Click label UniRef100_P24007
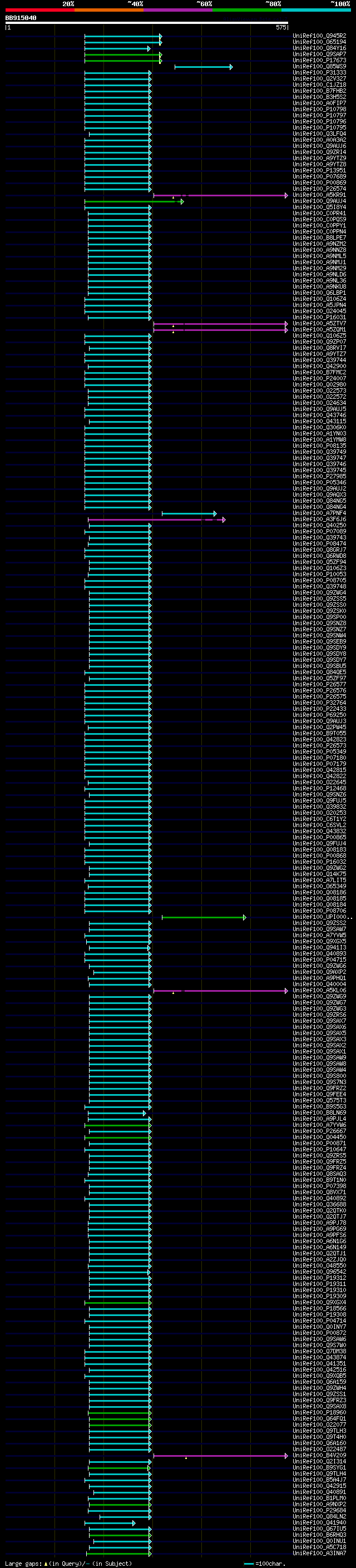356x1568 pixels. click(311, 378)
